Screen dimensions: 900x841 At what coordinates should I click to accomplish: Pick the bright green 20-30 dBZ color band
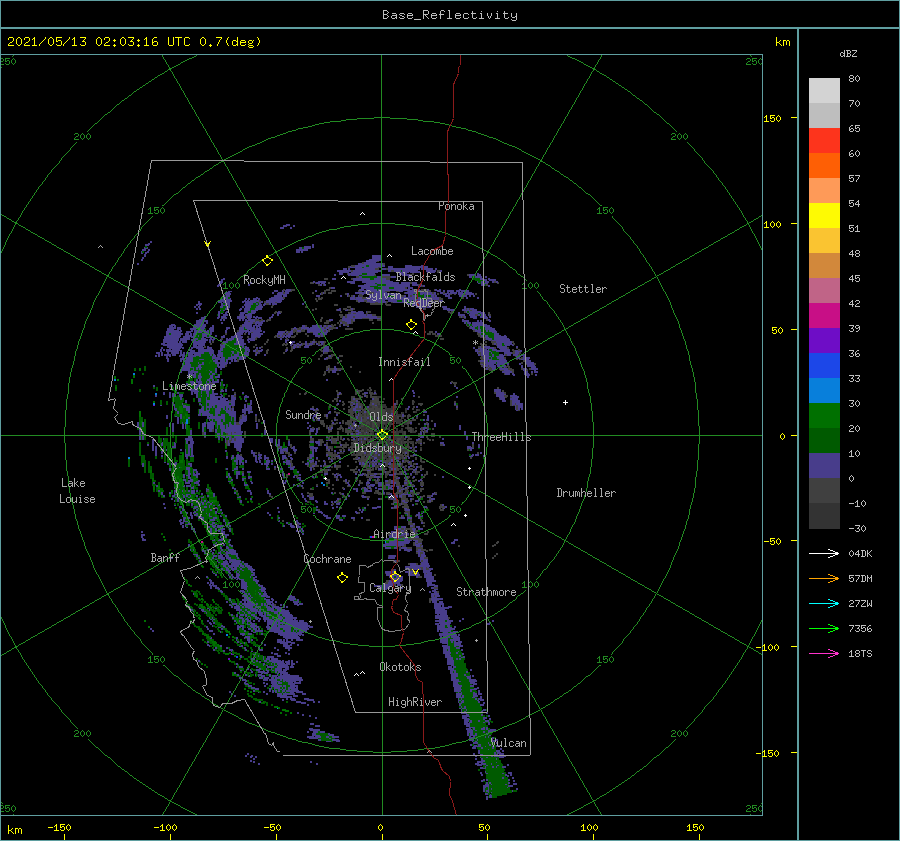click(824, 416)
